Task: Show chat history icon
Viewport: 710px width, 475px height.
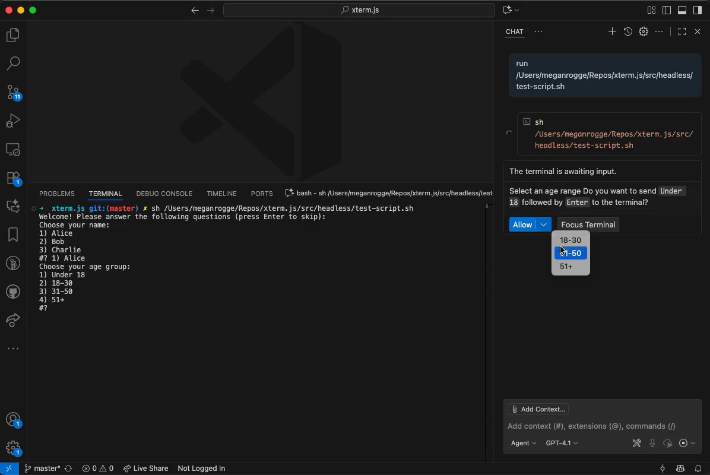Action: (x=628, y=31)
